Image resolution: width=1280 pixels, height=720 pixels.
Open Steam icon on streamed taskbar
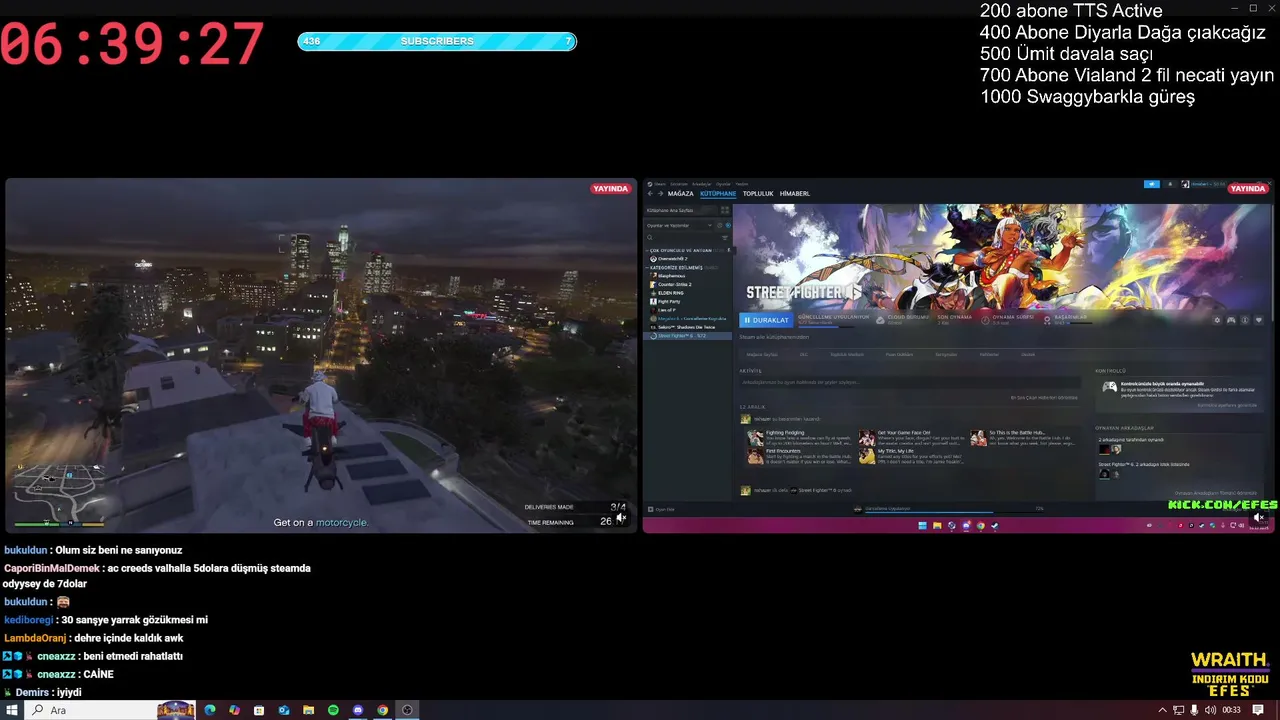click(994, 525)
